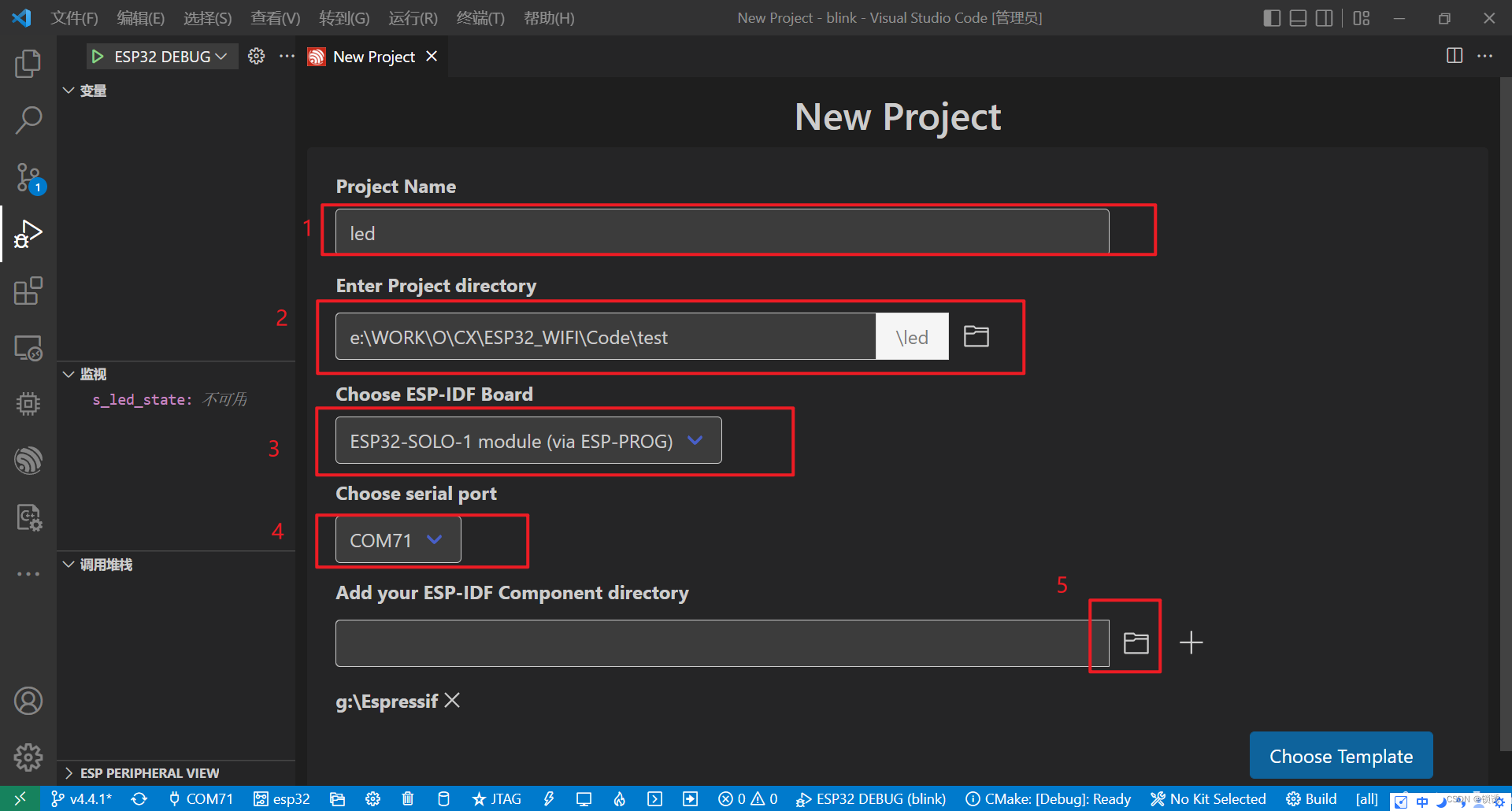Click v4.4.1* branch in status bar
This screenshot has width=1512, height=811.
click(82, 798)
